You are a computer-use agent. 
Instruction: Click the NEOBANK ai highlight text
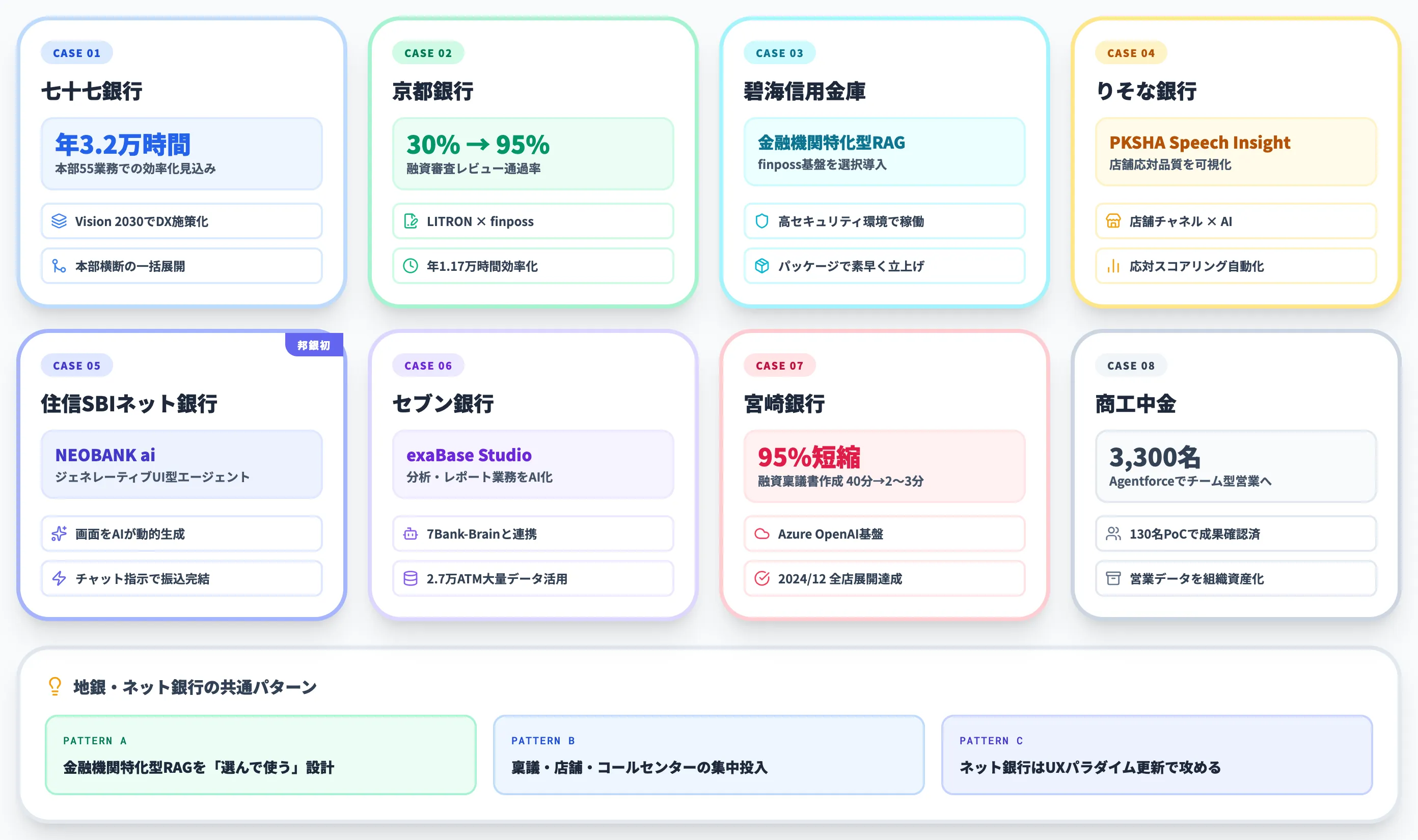105,455
